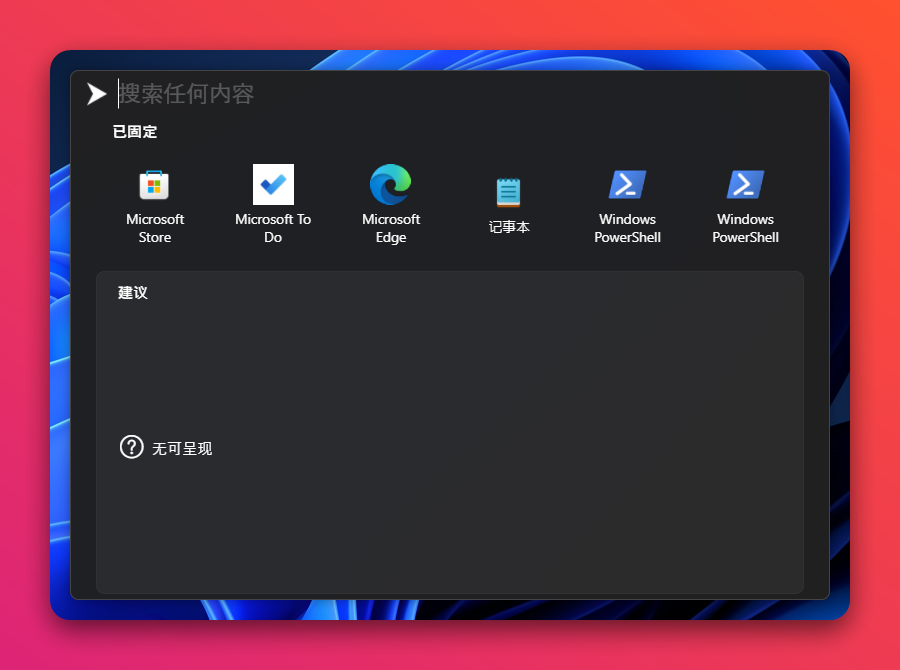Screen dimensions: 900x670
Task: Launch the rightmost Windows PowerShell icon
Action: point(745,185)
